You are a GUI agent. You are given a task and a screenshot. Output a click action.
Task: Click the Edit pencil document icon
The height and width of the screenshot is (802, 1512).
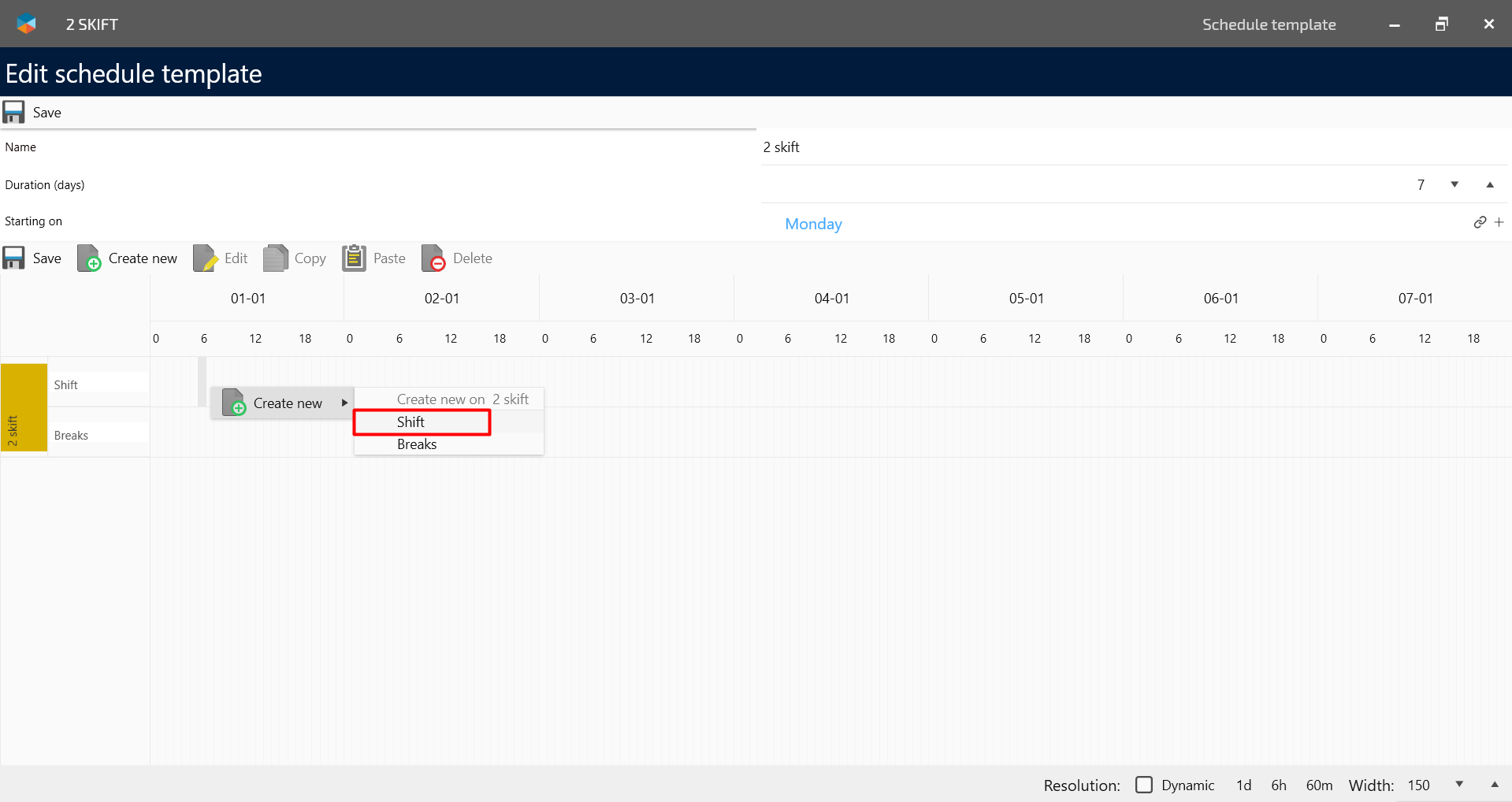coord(205,258)
